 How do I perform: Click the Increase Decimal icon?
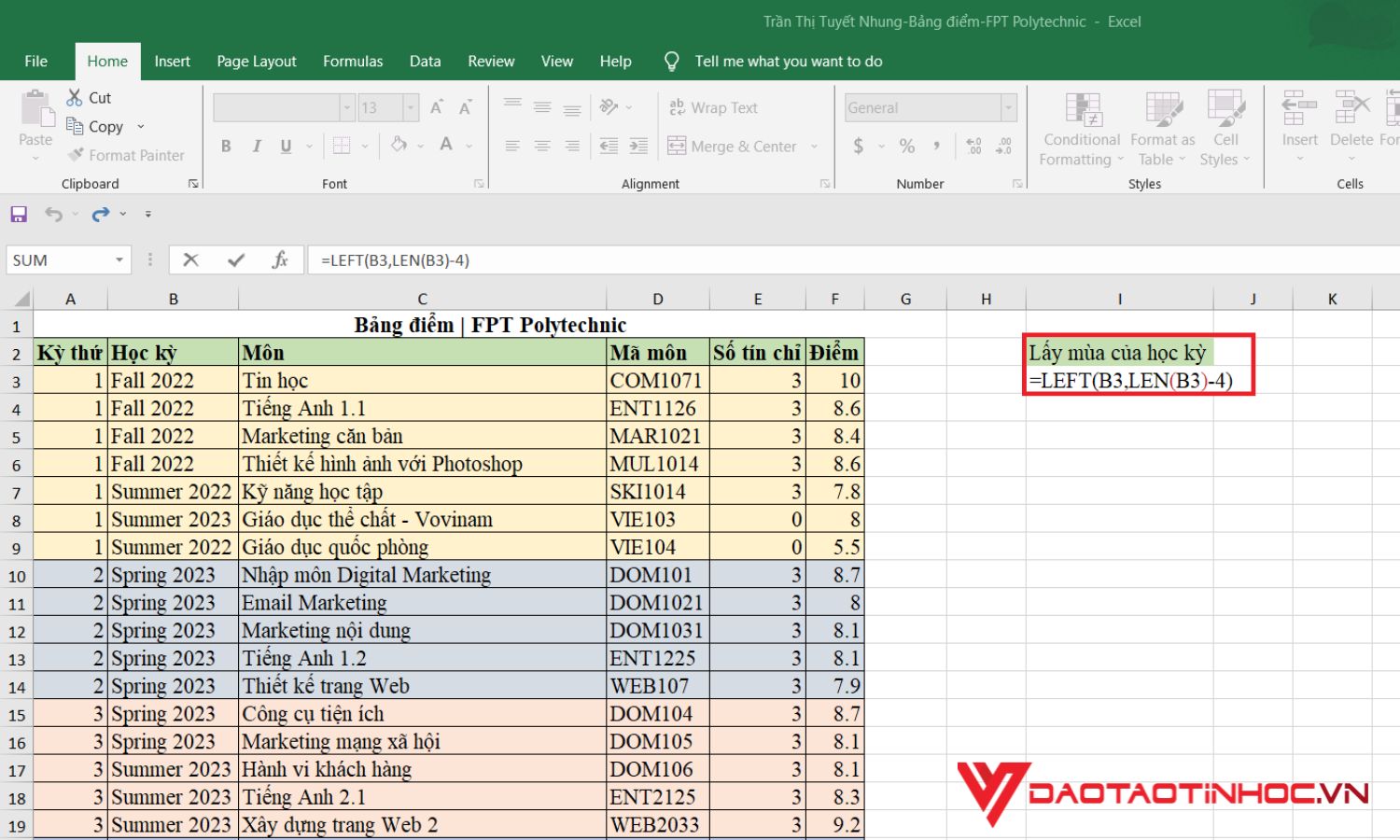[973, 146]
